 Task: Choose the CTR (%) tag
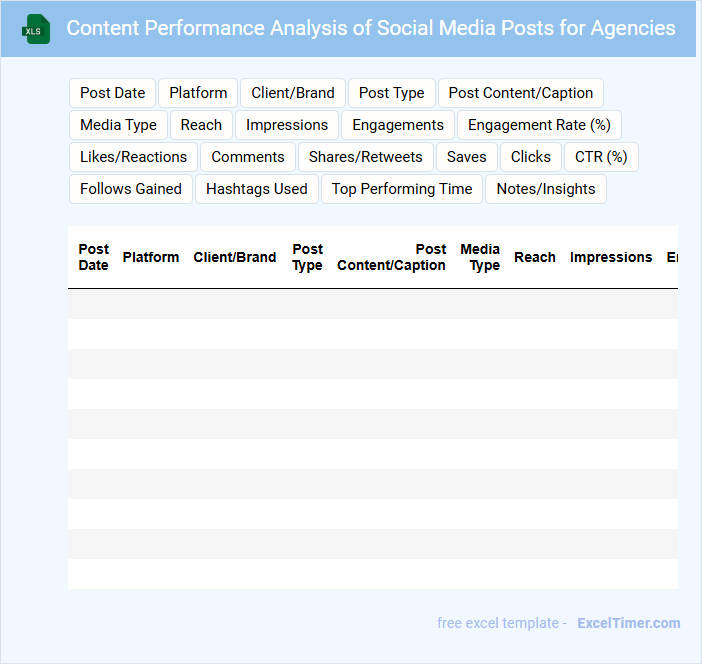click(600, 157)
